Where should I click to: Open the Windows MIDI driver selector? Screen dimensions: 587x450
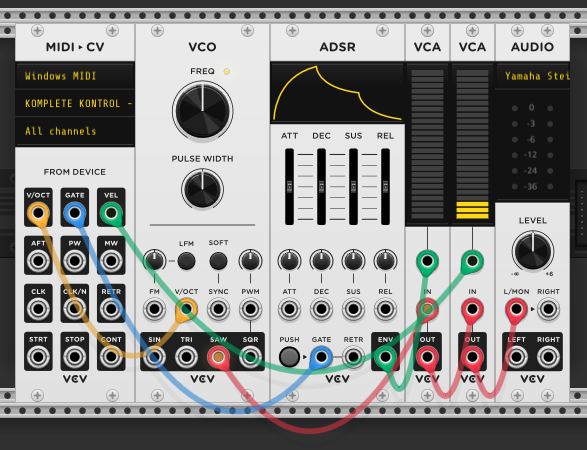pyautogui.click(x=75, y=76)
